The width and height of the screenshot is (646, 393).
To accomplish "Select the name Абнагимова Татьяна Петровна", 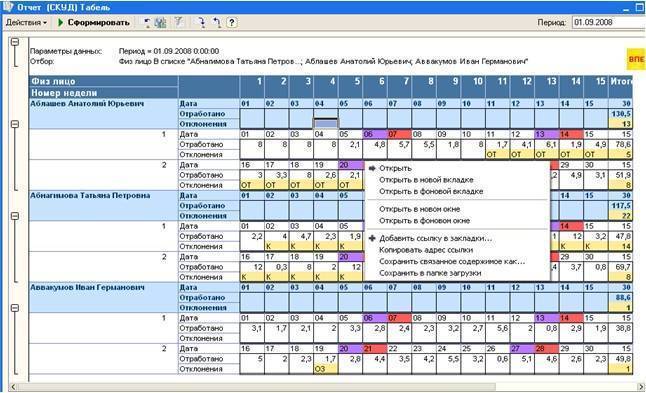I will pos(90,196).
